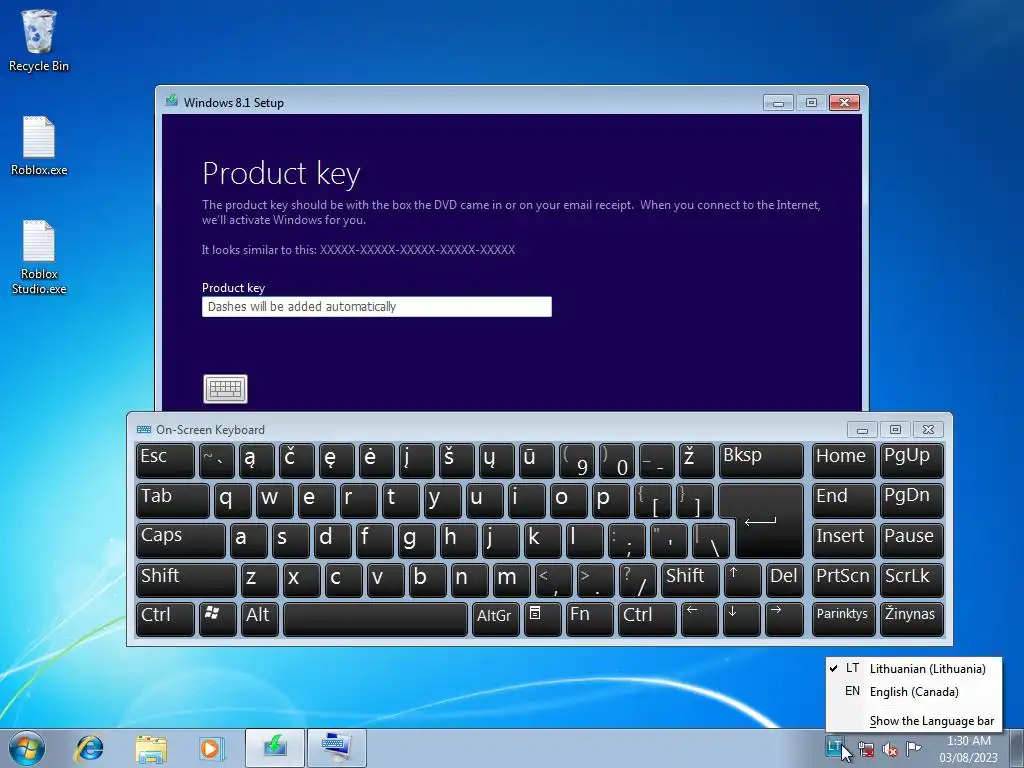Switch to Windows 8.1 Setup taskbar button
Screen dimensions: 1024x768
(275, 748)
